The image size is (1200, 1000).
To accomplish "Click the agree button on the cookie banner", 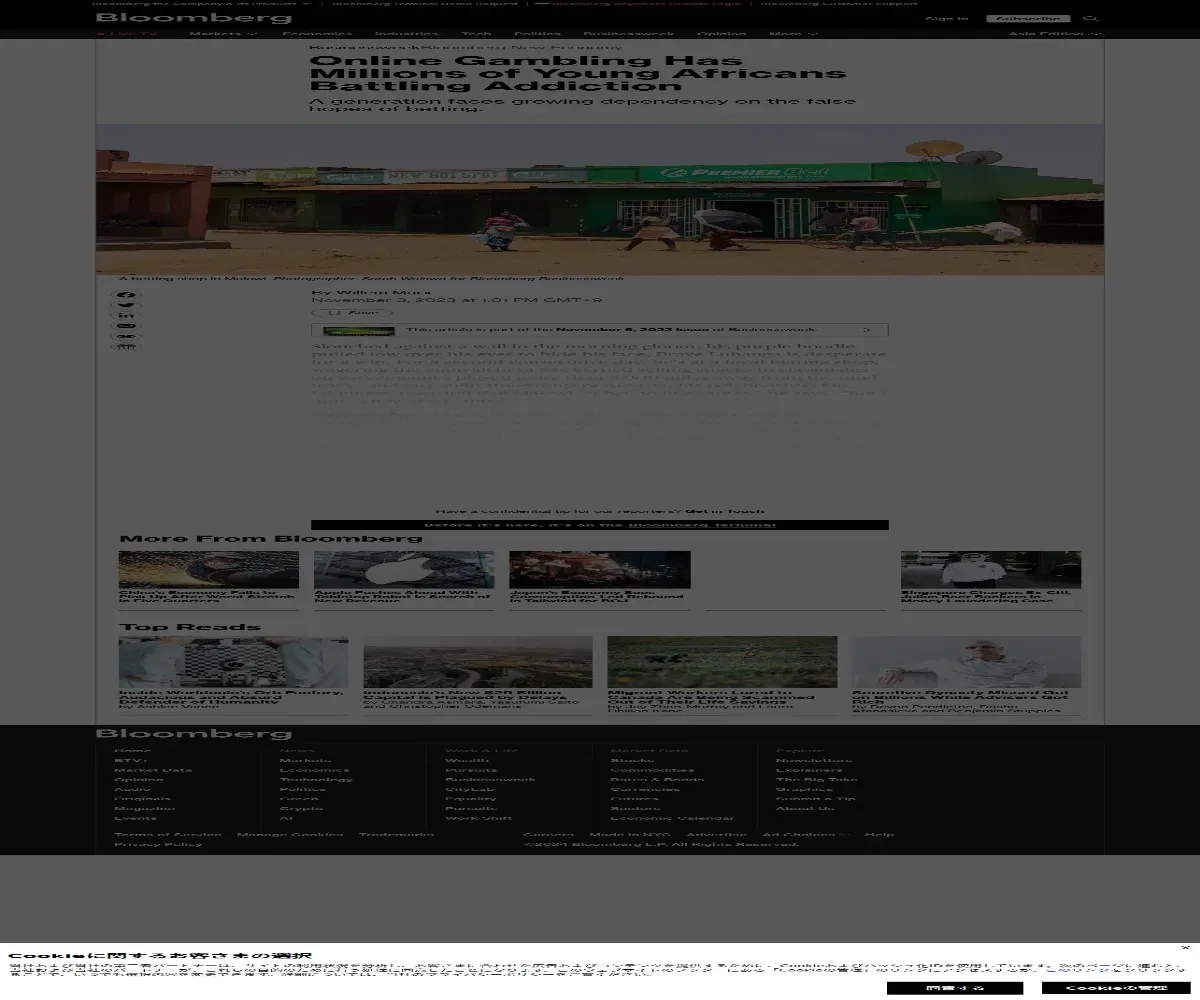I will (x=955, y=988).
